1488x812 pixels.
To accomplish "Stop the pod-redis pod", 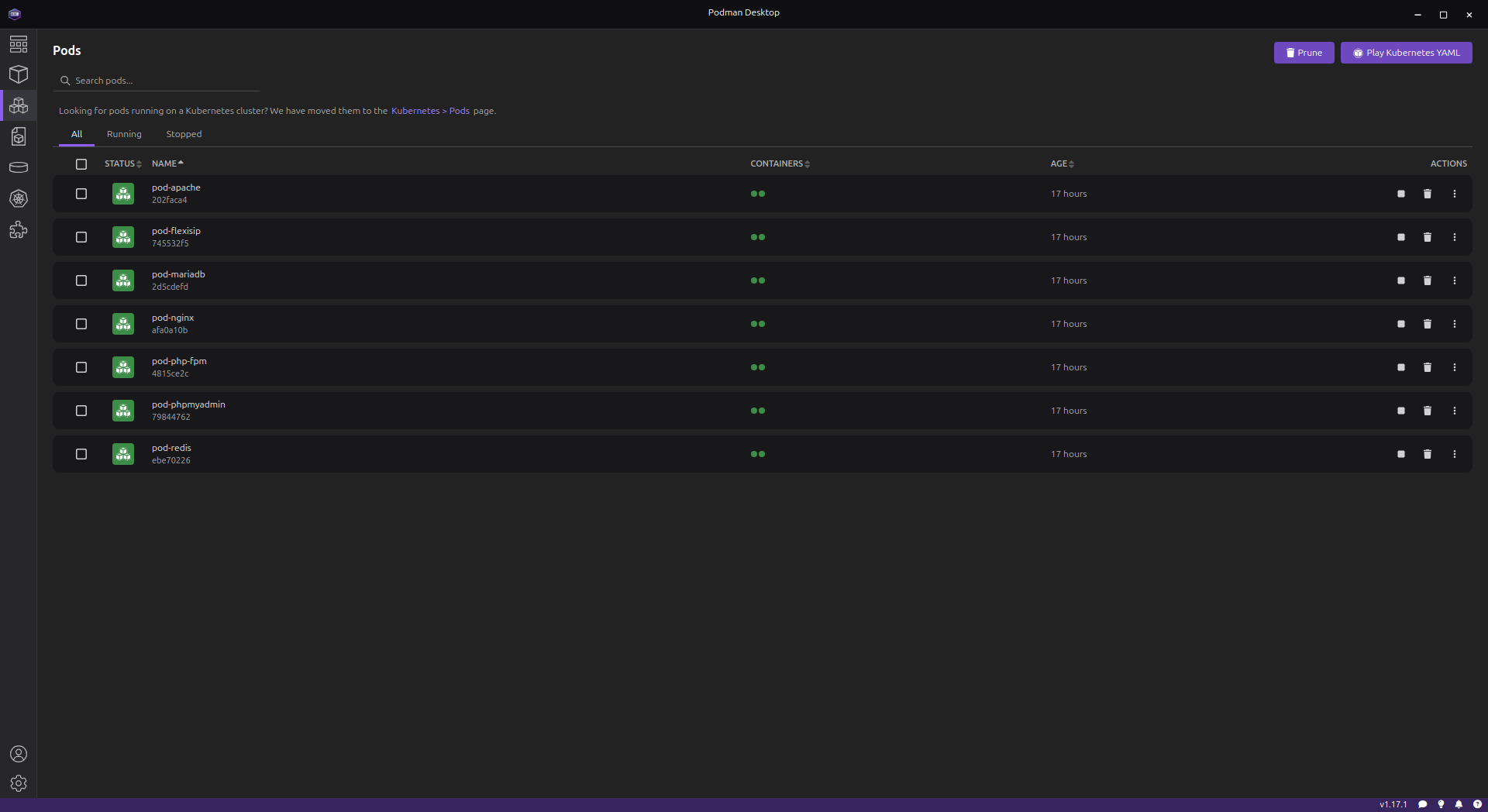I will 1400,454.
